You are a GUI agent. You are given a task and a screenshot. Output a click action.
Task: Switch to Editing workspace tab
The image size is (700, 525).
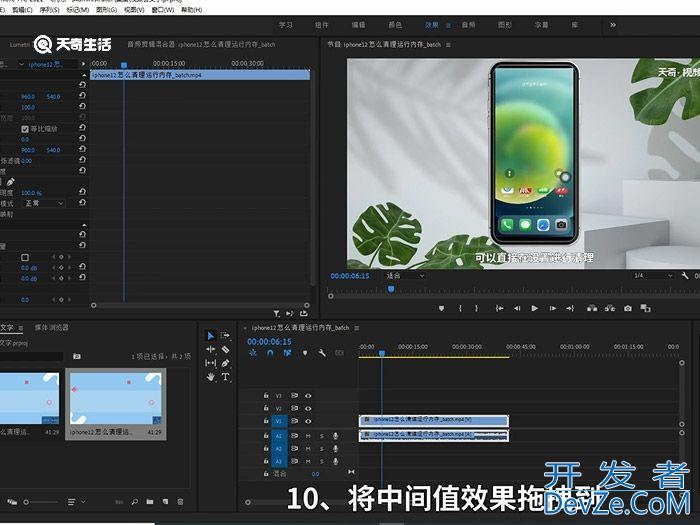click(x=358, y=25)
